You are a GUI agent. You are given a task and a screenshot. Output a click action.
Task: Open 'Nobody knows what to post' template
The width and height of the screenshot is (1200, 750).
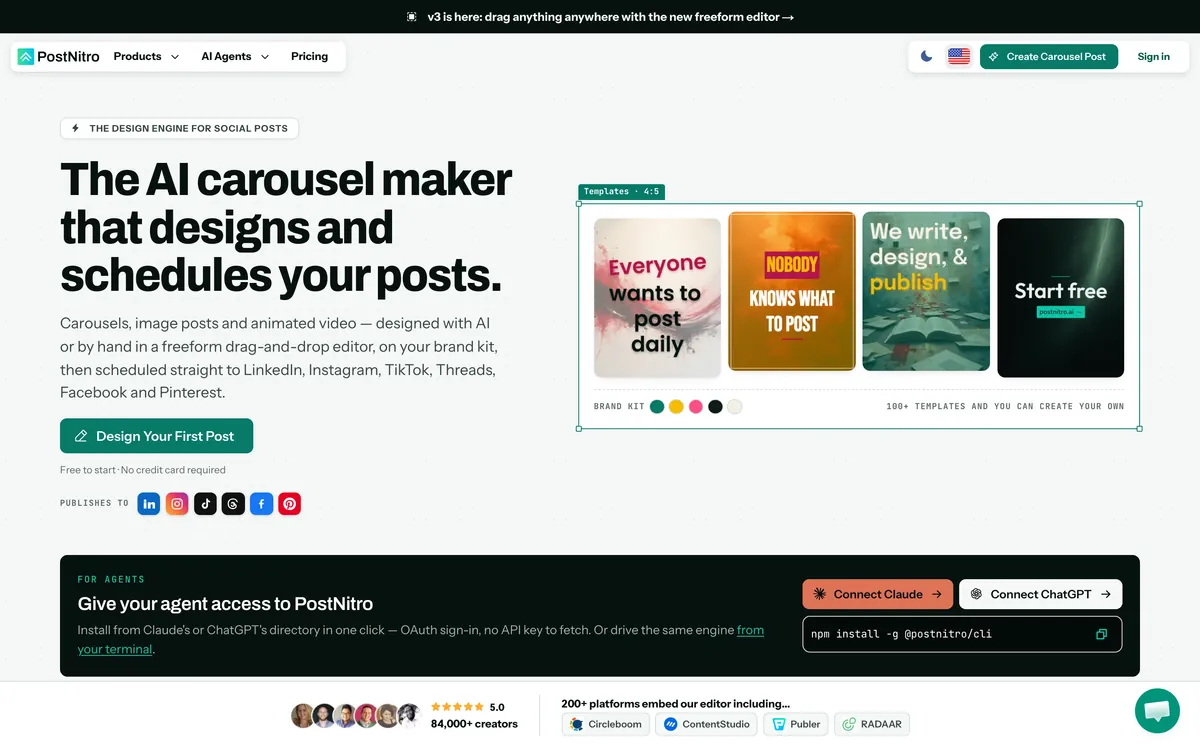pyautogui.click(x=792, y=291)
